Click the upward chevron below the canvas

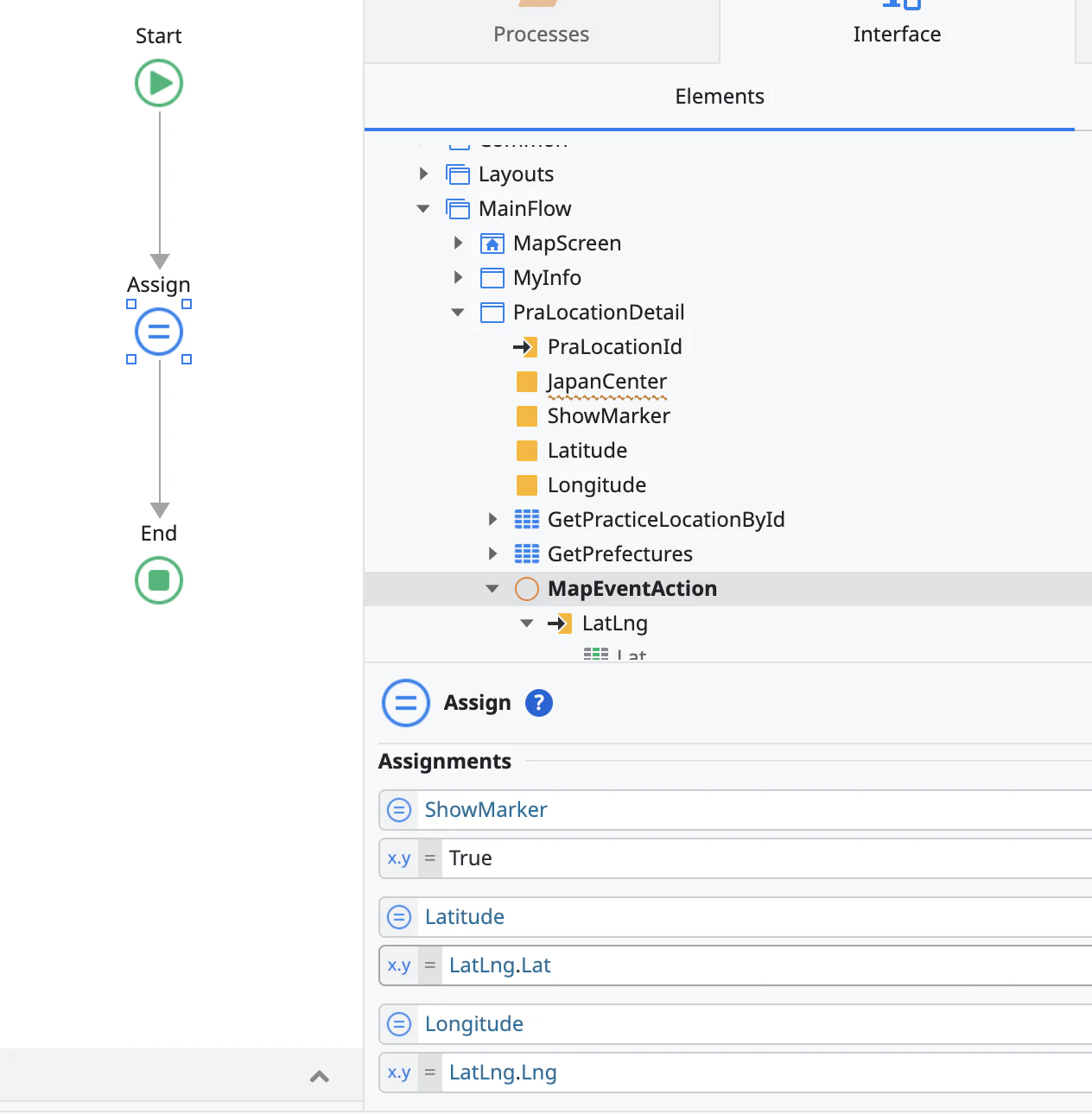click(x=320, y=1076)
